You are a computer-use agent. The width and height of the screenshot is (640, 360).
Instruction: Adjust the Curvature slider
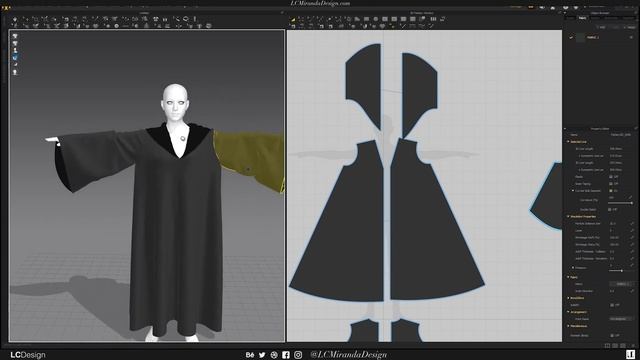[621, 203]
